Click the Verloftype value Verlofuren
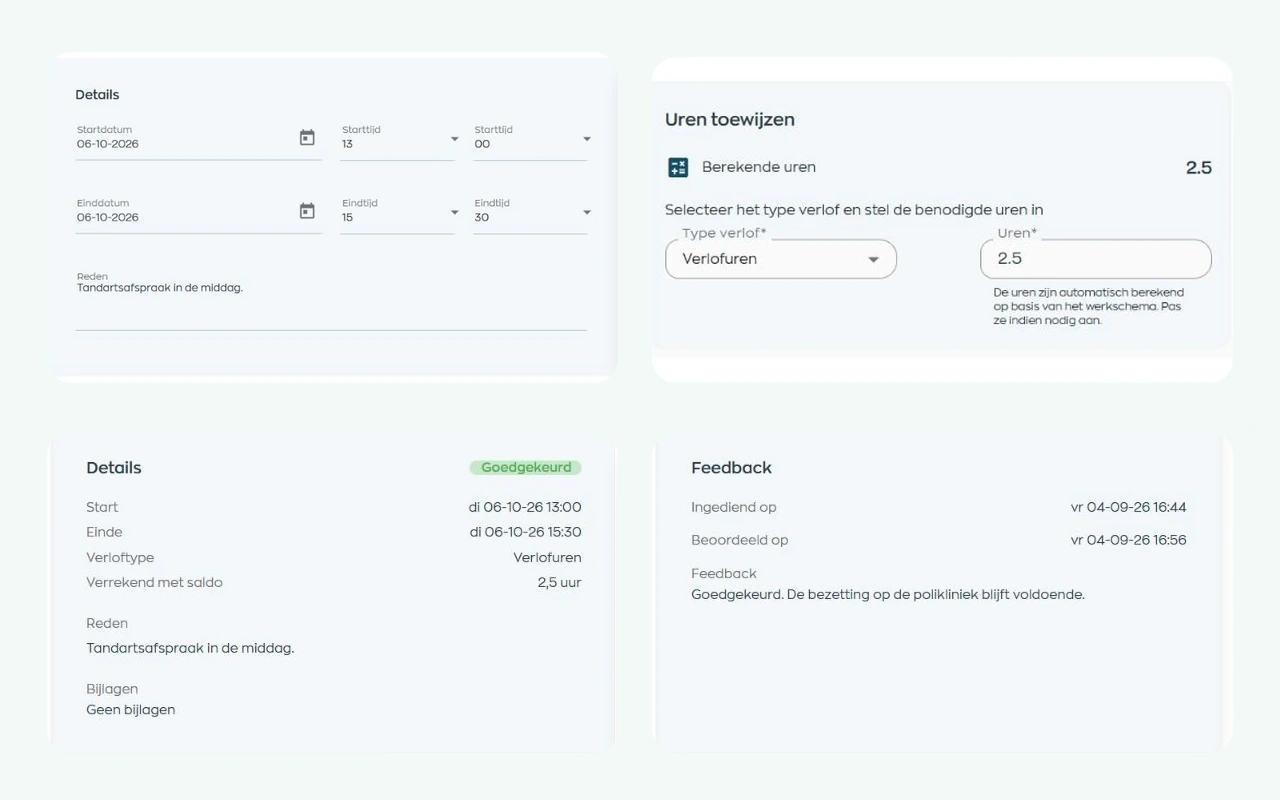The height and width of the screenshot is (800, 1280). tap(547, 557)
